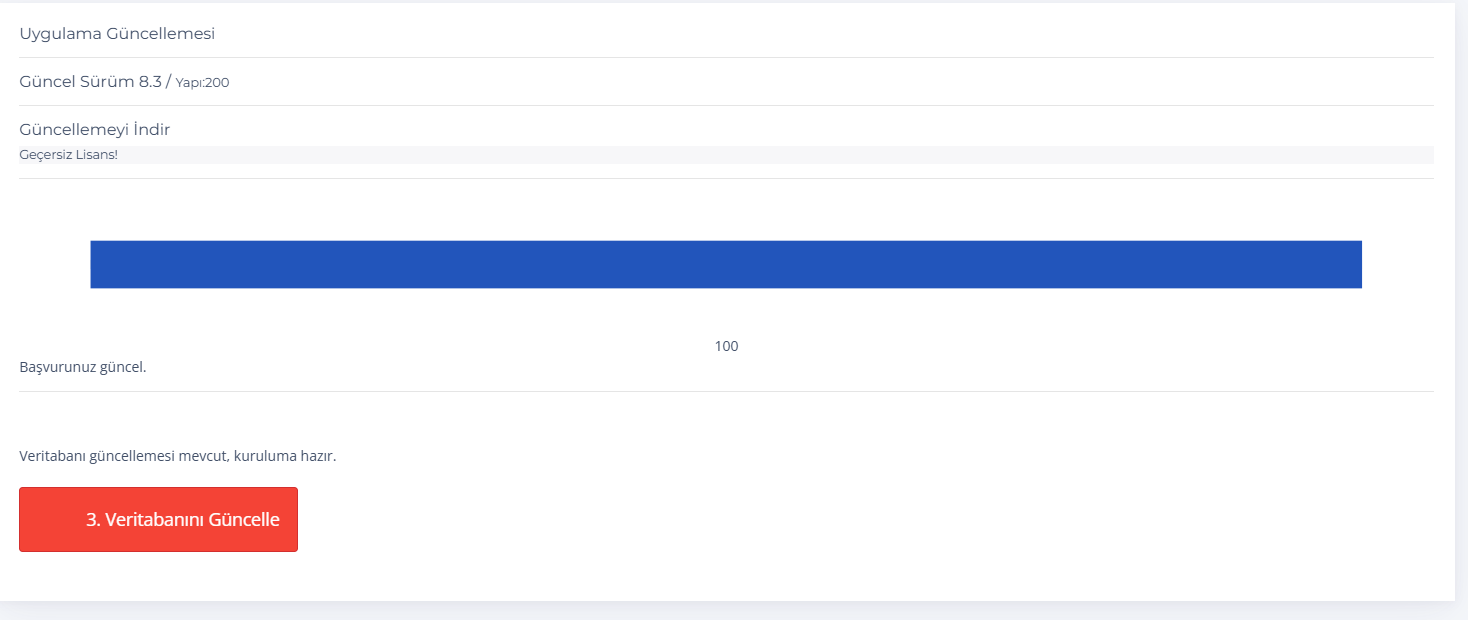Click the divider line below Geçersiz Lisans strip

click(726, 178)
